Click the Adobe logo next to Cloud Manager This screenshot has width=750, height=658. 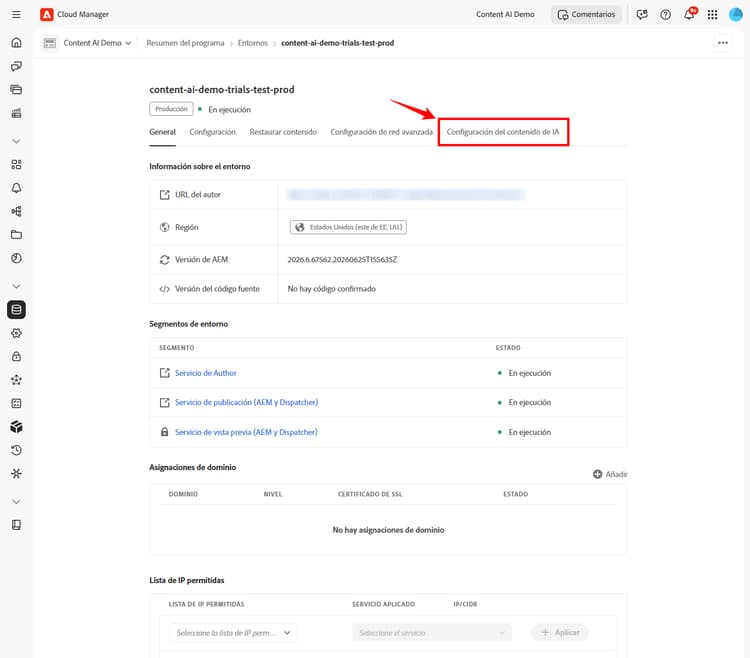46,14
